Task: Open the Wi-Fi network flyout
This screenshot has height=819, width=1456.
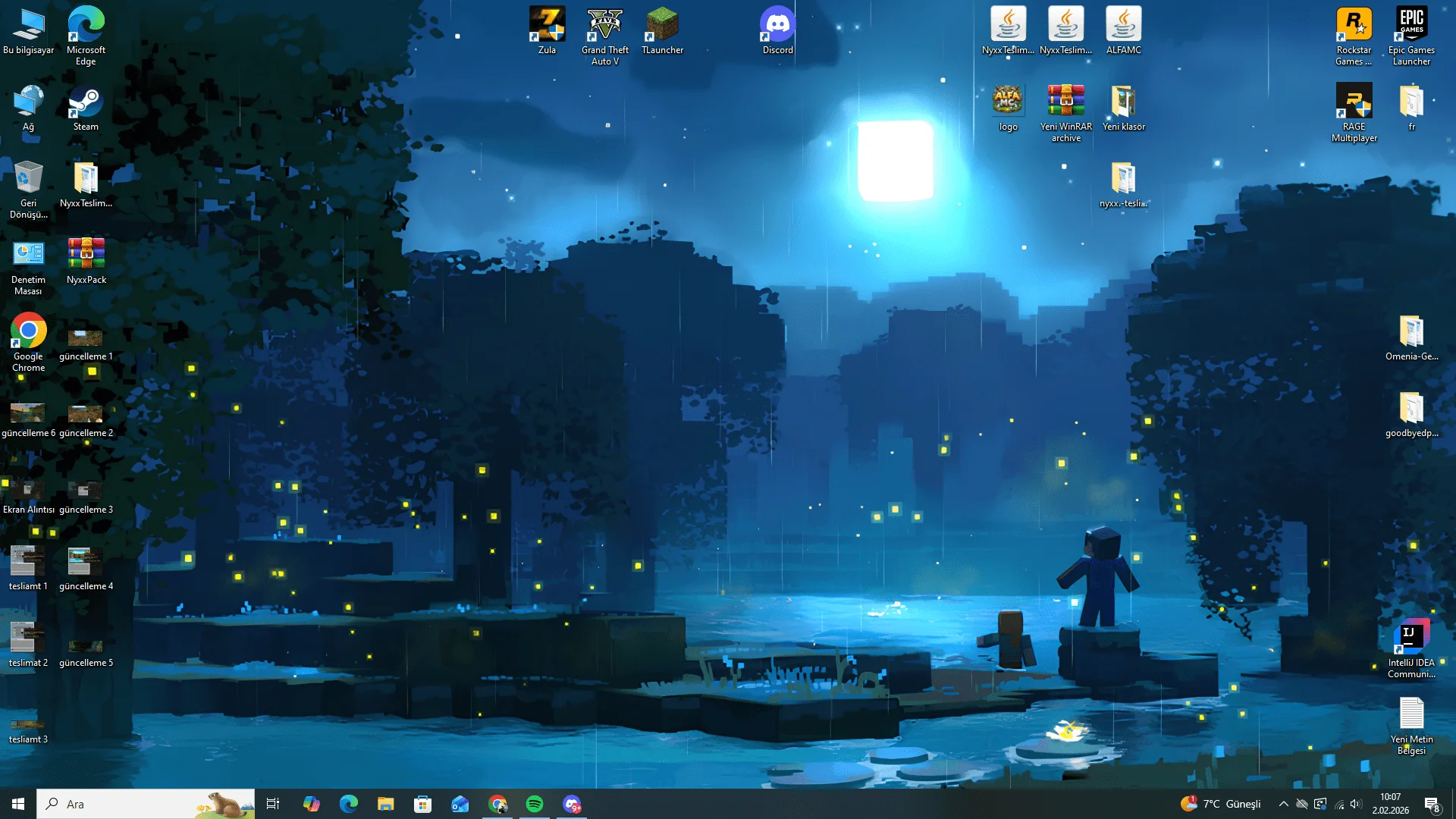Action: coord(1339,804)
